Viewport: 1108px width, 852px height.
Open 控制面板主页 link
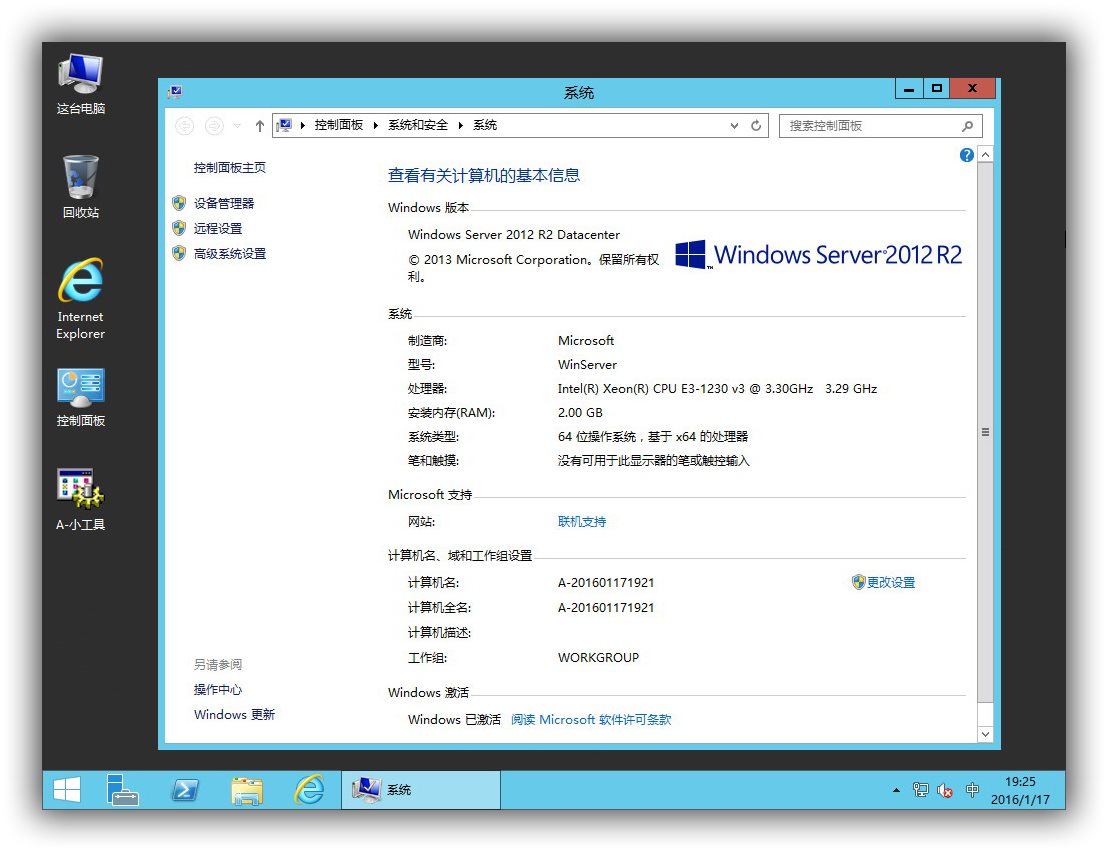coord(230,167)
